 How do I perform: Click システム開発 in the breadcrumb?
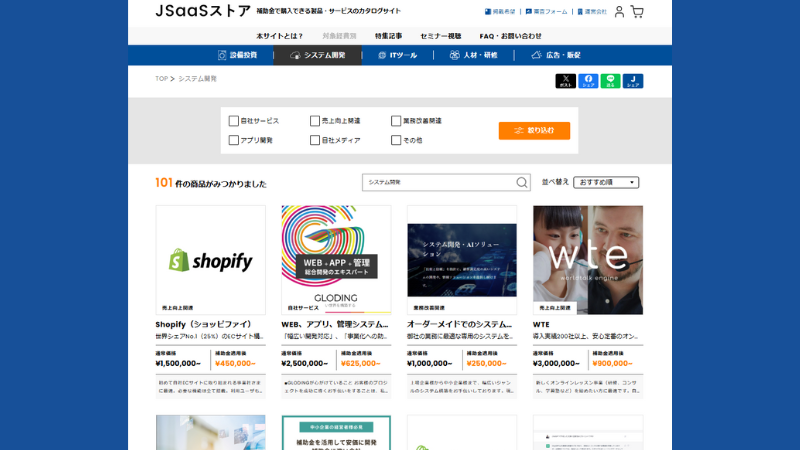point(197,79)
